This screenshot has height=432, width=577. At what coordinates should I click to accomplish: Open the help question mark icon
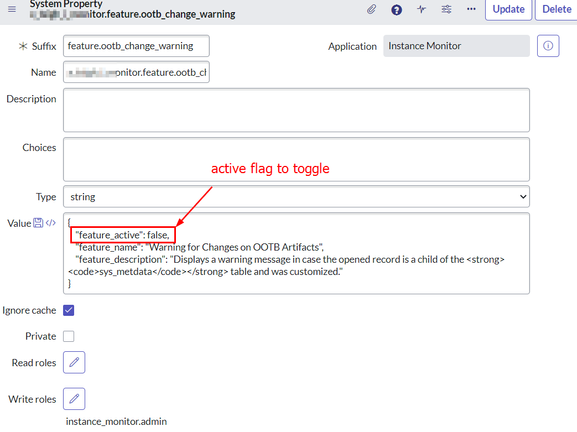(396, 10)
